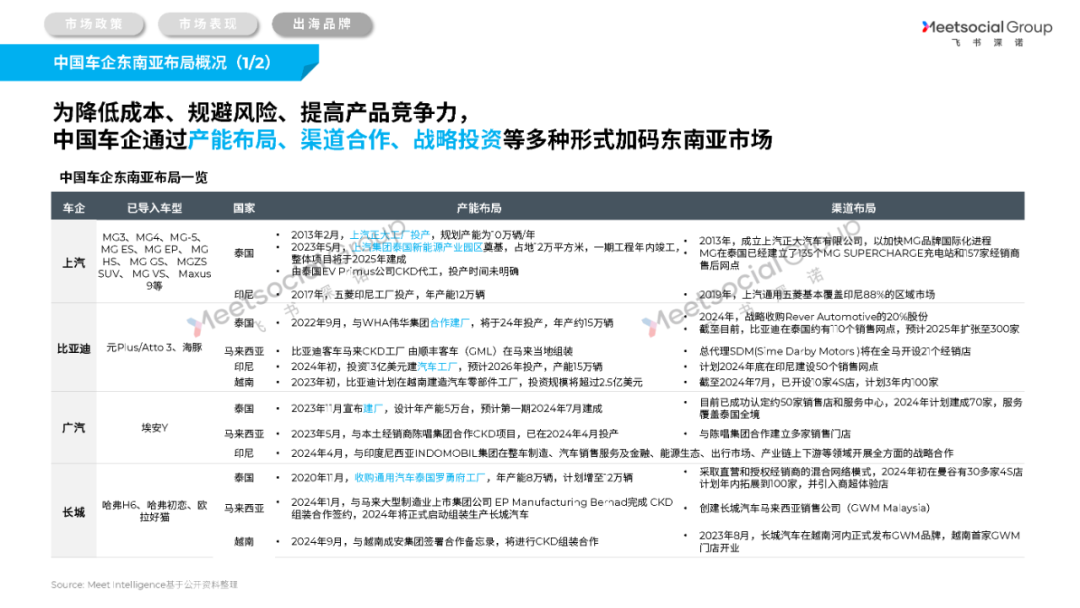
Task: Click the 已导入车型 column header
Action: (154, 208)
